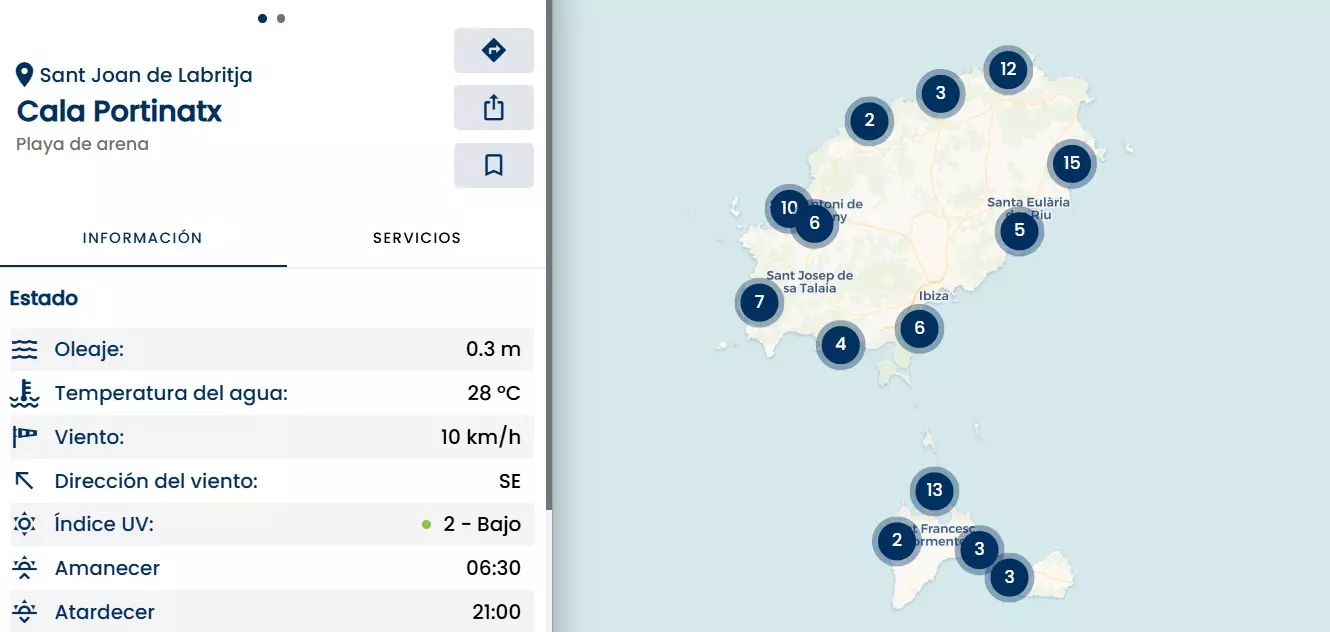Select the Información tab
Viewport: 1330px width, 632px height.
(x=143, y=238)
